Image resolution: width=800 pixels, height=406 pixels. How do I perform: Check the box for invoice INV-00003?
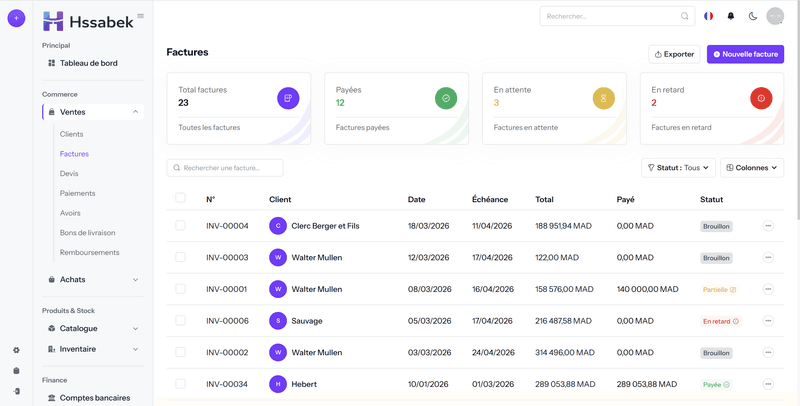point(180,257)
